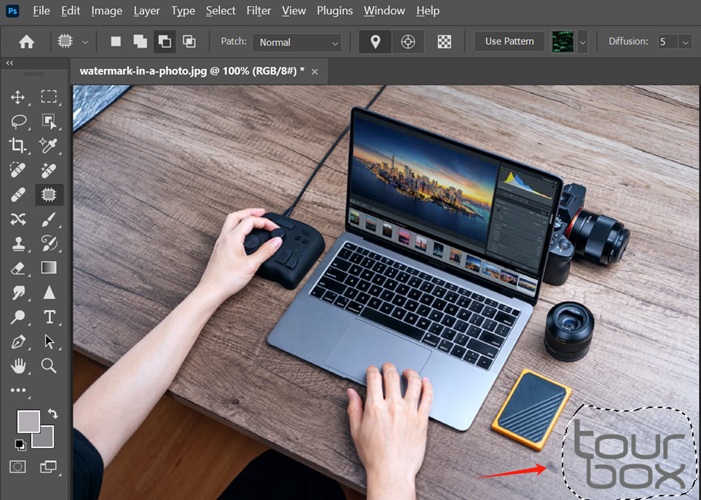Select the Pen tool
The height and width of the screenshot is (500, 701).
[x=18, y=342]
